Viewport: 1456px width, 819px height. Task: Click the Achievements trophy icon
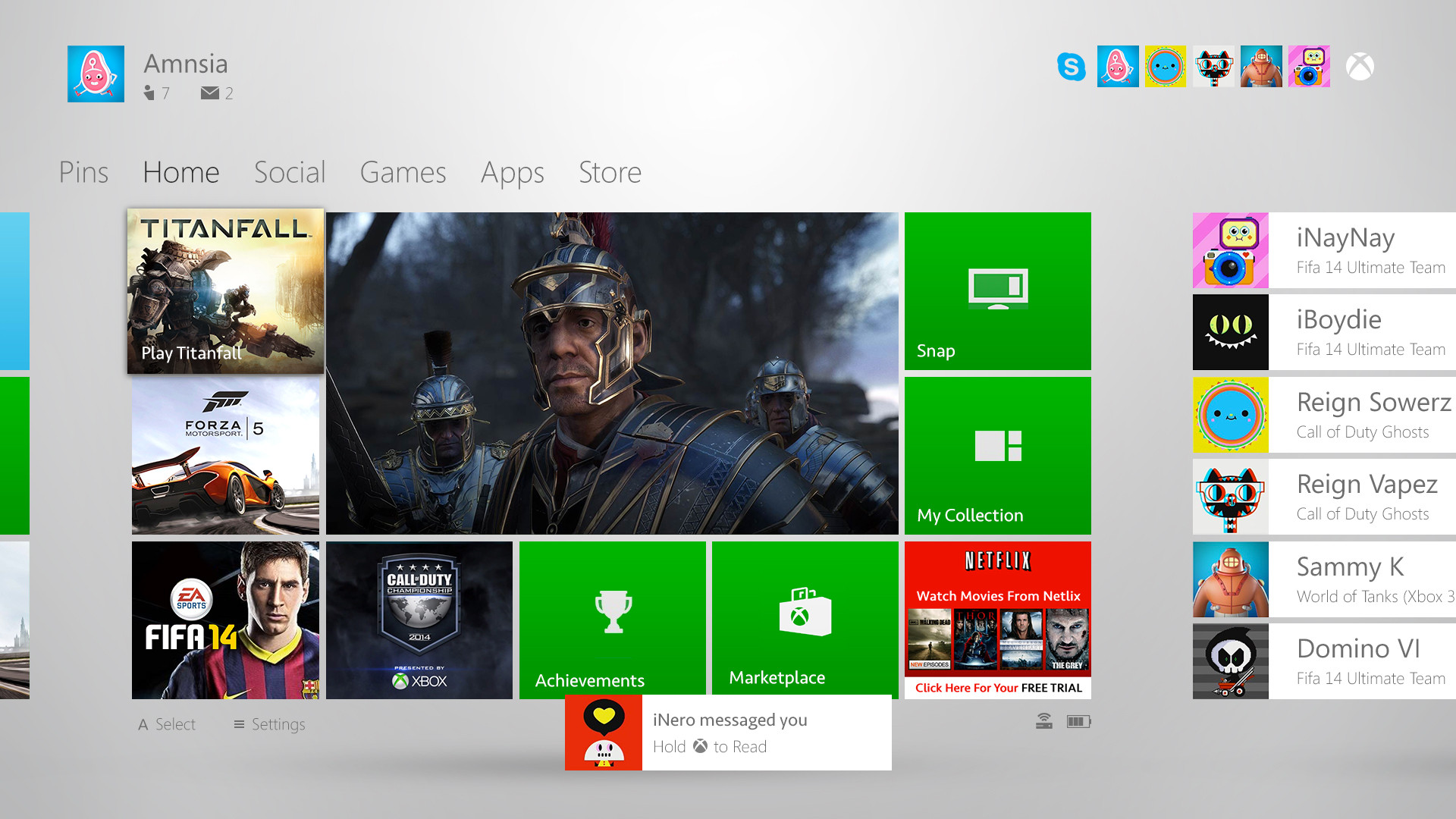(x=613, y=611)
